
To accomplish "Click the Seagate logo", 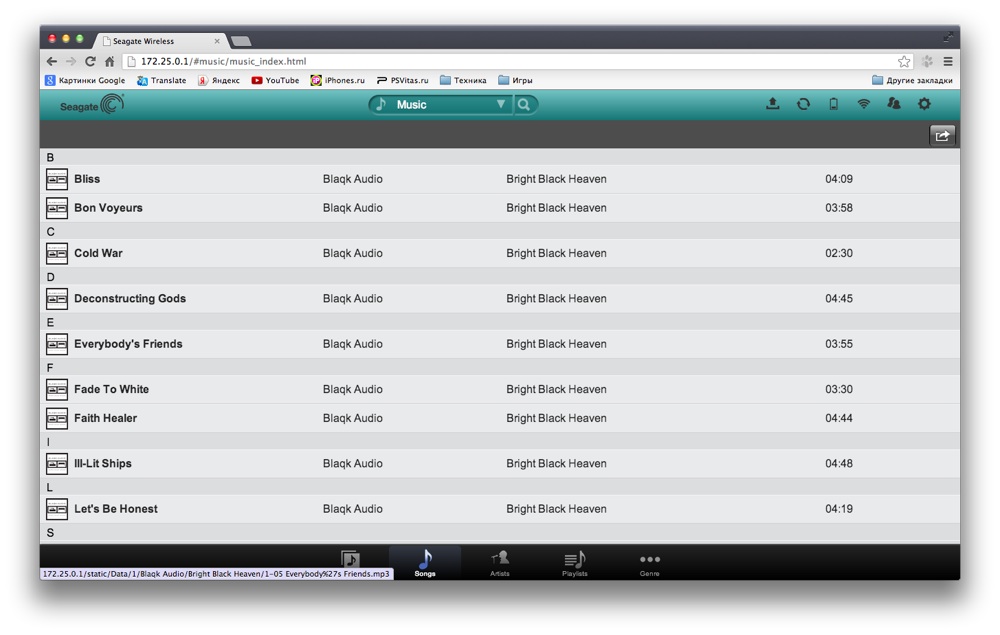I will click(x=92, y=105).
